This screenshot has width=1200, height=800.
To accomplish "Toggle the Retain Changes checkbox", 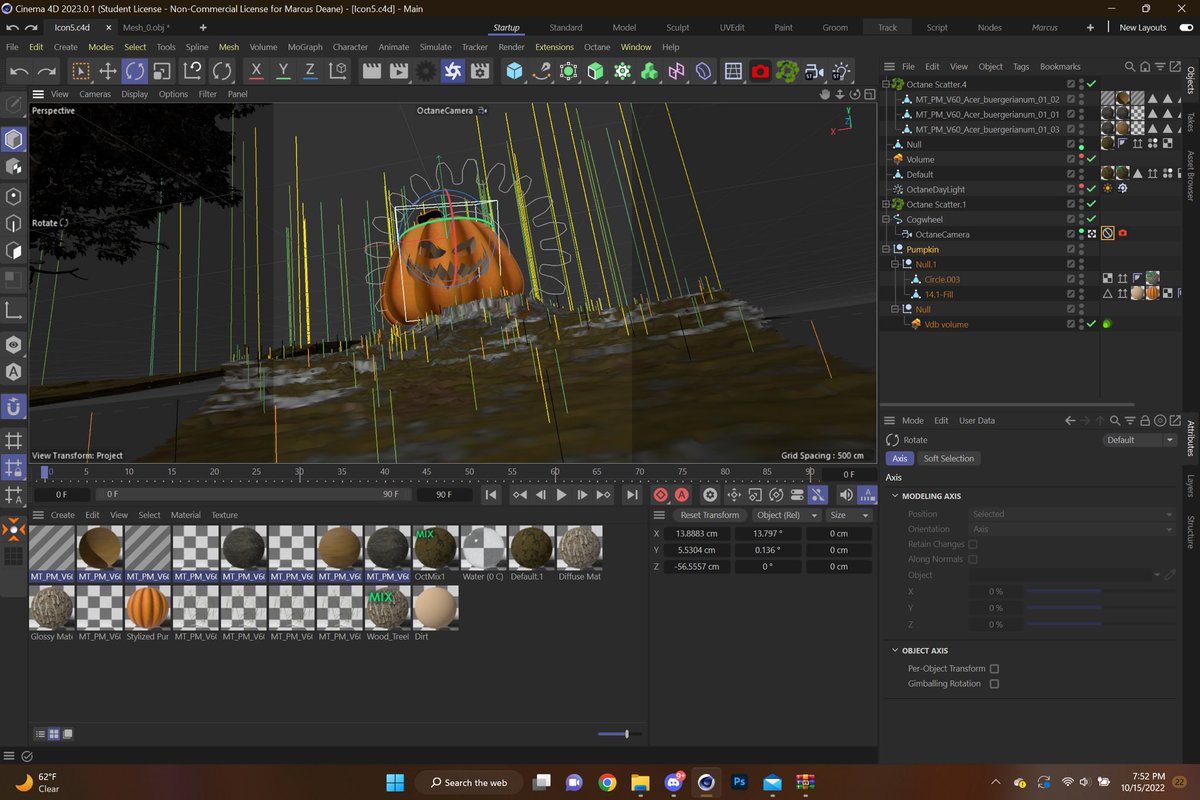I will pos(972,544).
